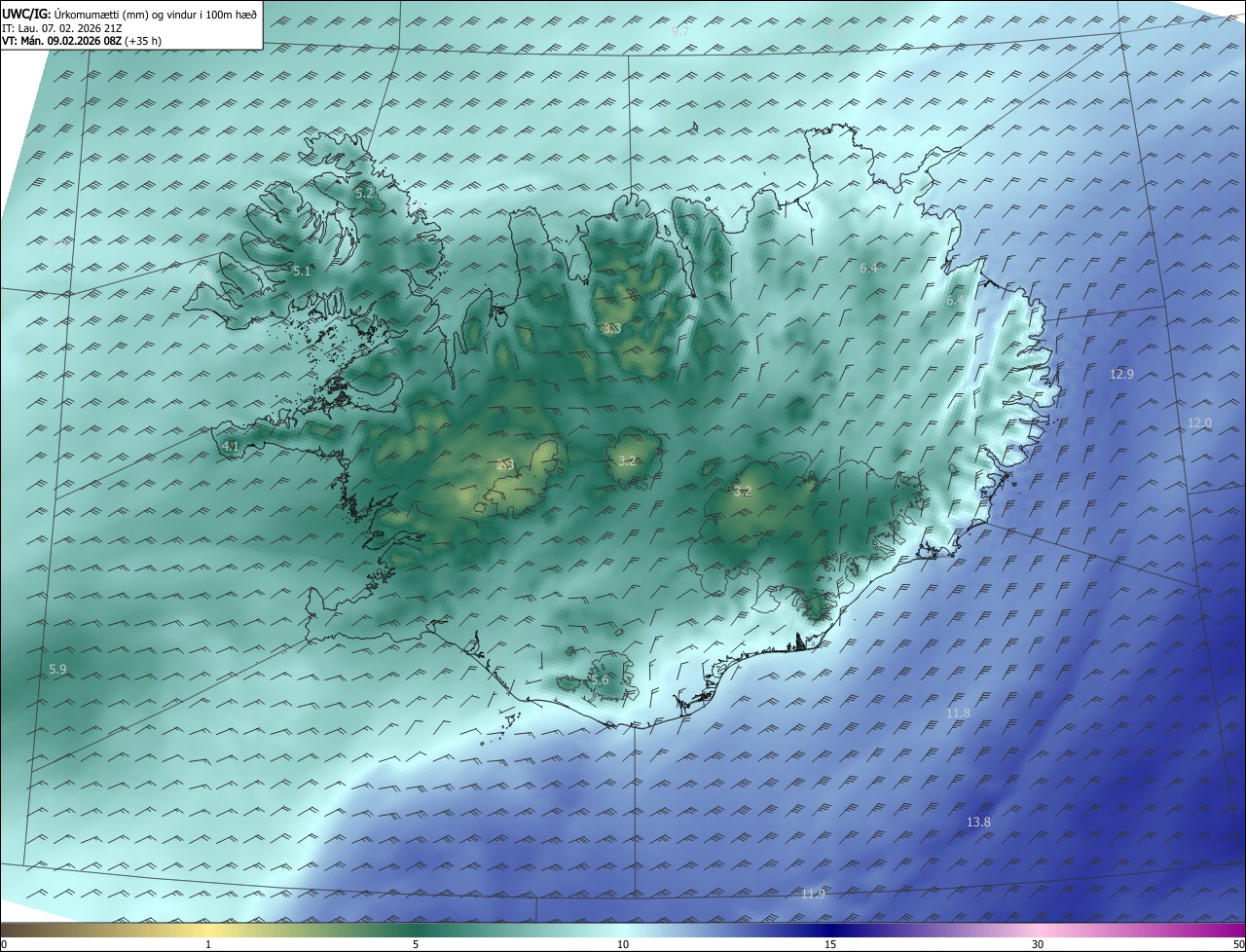Click the 12.0 value label over the sea
The image size is (1246, 952).
coord(1199,423)
